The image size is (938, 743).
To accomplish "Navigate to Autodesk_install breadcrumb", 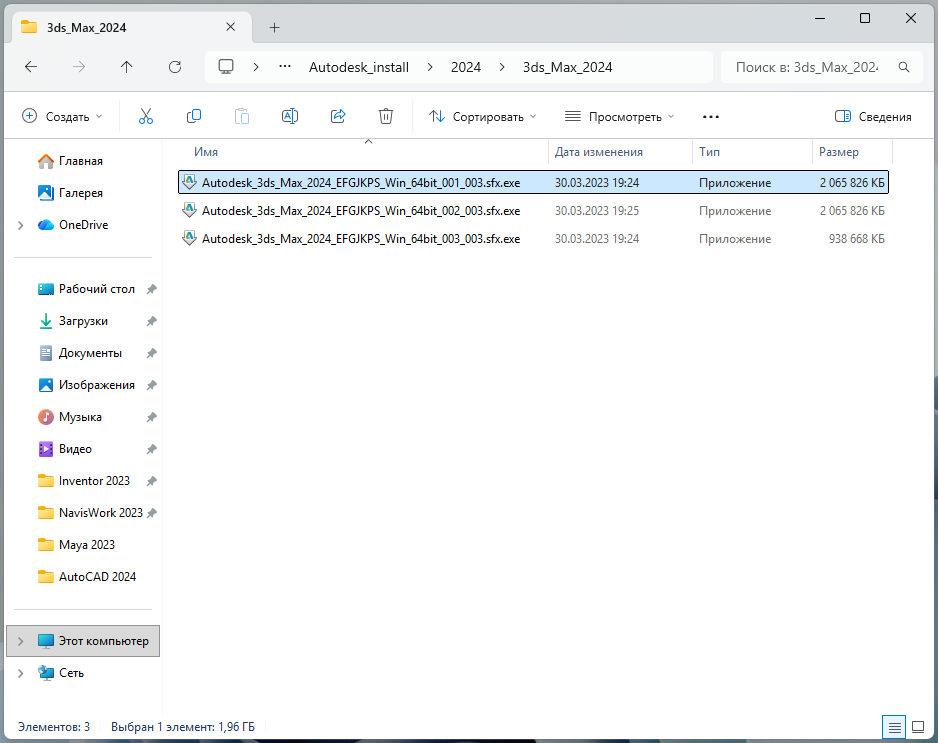I will click(359, 67).
